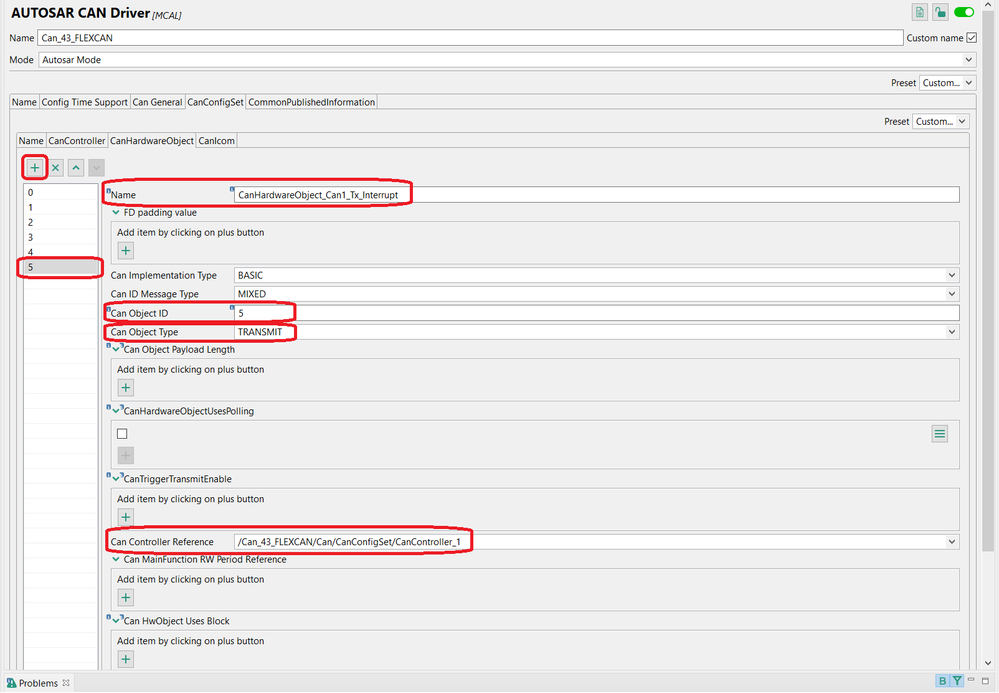
Task: Collapse Can MainFunction RW Period Reference section
Action: 116,559
